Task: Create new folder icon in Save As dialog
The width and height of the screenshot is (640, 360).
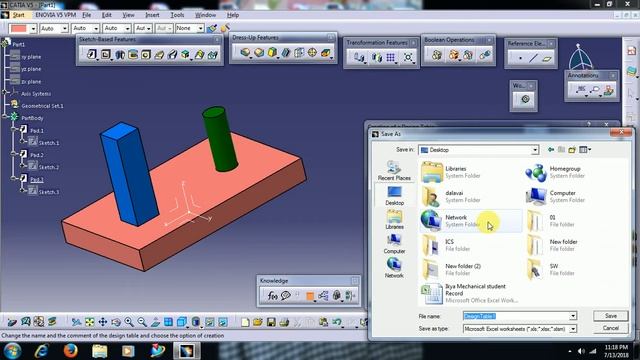Action: (572, 150)
